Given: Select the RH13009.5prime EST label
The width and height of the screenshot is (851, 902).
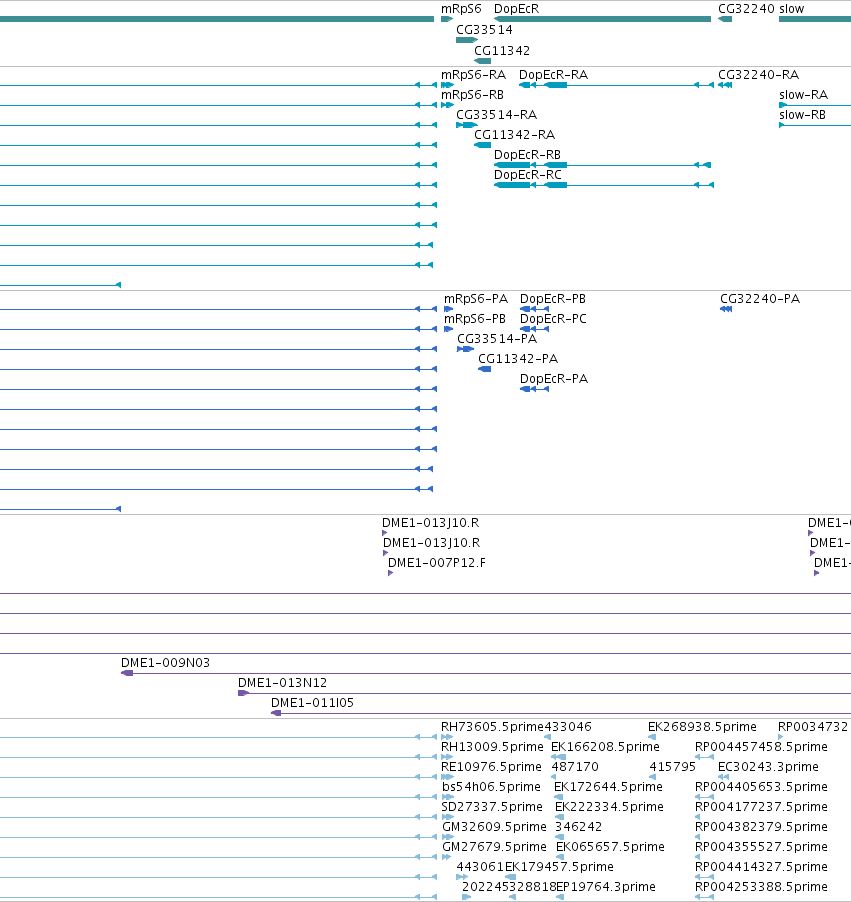Looking at the screenshot, I should [x=492, y=747].
